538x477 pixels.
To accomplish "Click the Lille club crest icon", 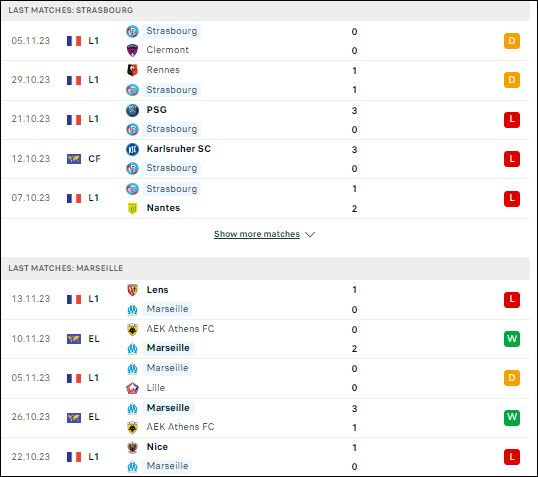I will click(x=132, y=388).
